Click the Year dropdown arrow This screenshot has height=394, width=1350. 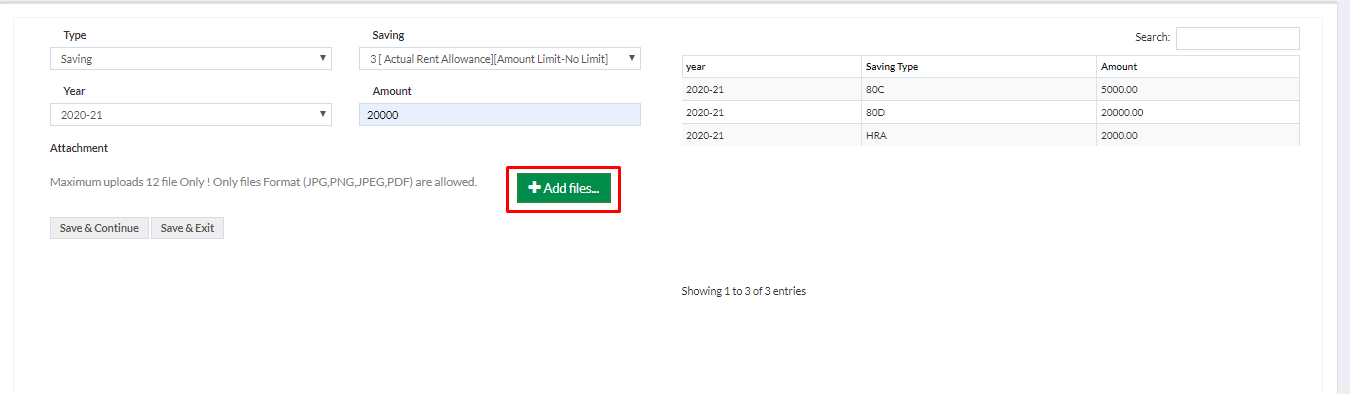pos(322,114)
